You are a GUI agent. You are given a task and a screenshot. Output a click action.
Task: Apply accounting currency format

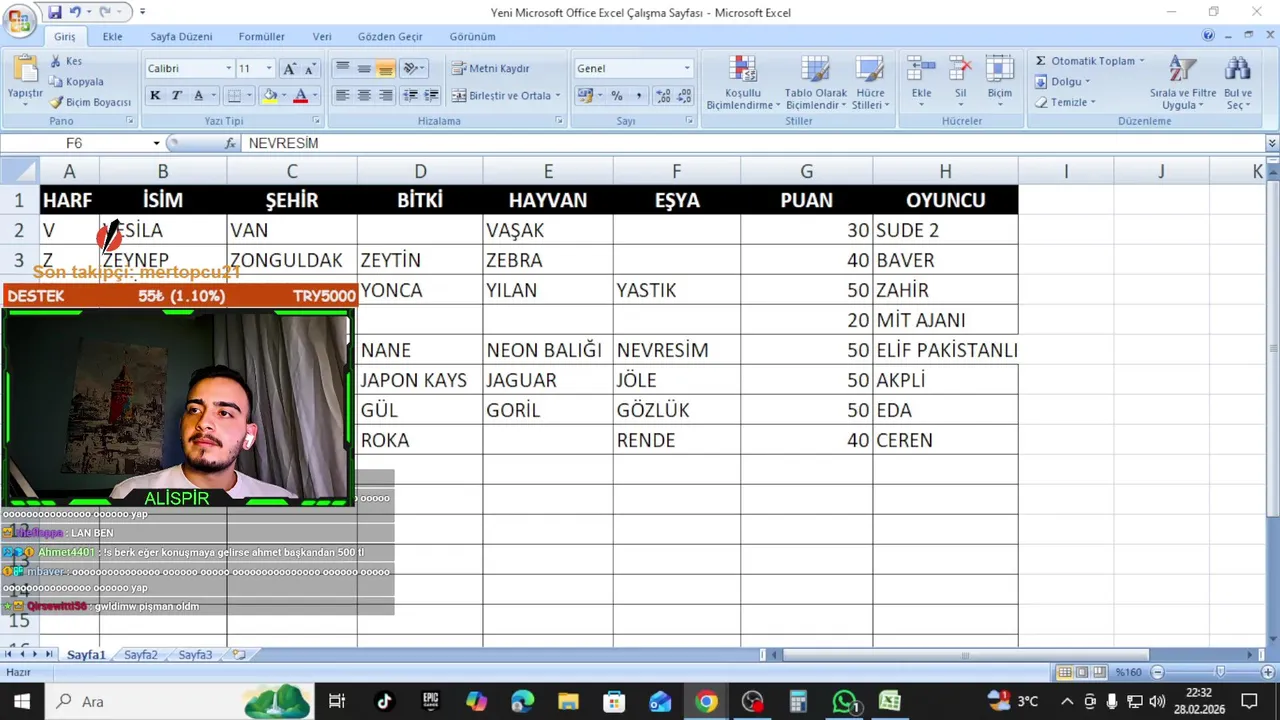tap(587, 96)
